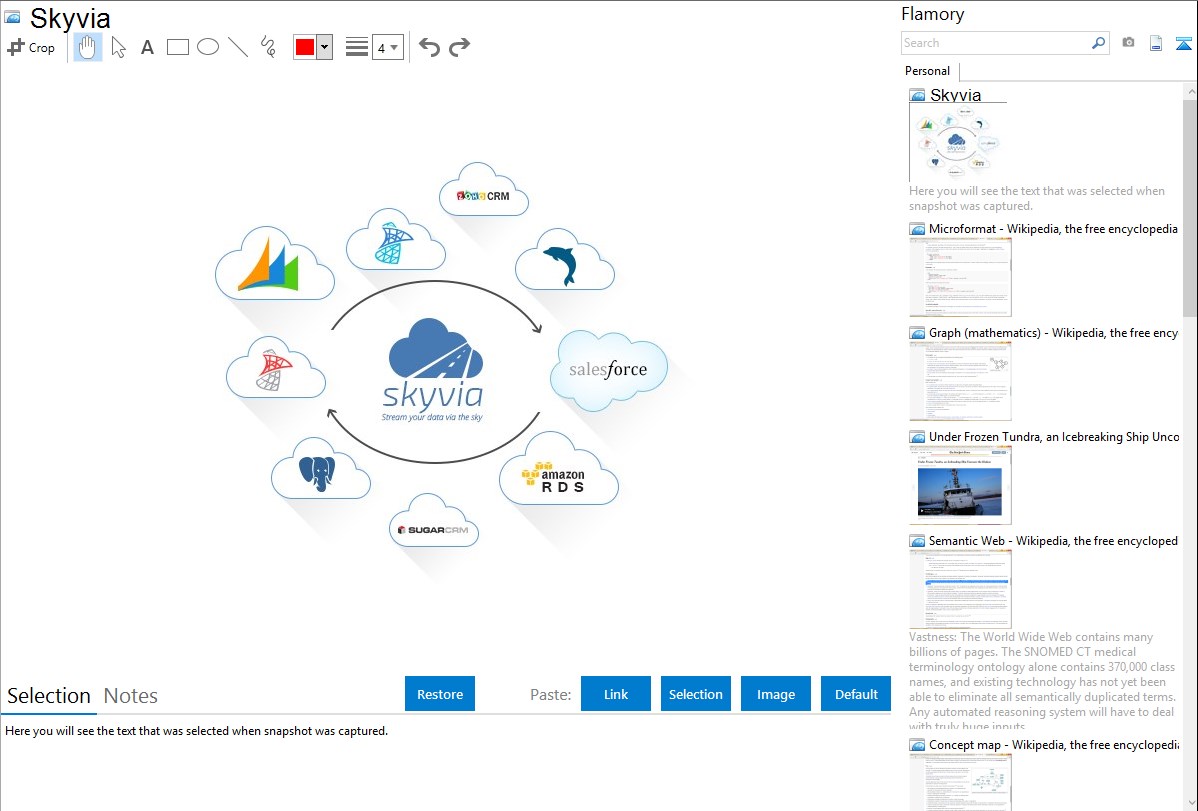Open the color picker dropdown arrow
The image size is (1198, 811).
pos(325,47)
